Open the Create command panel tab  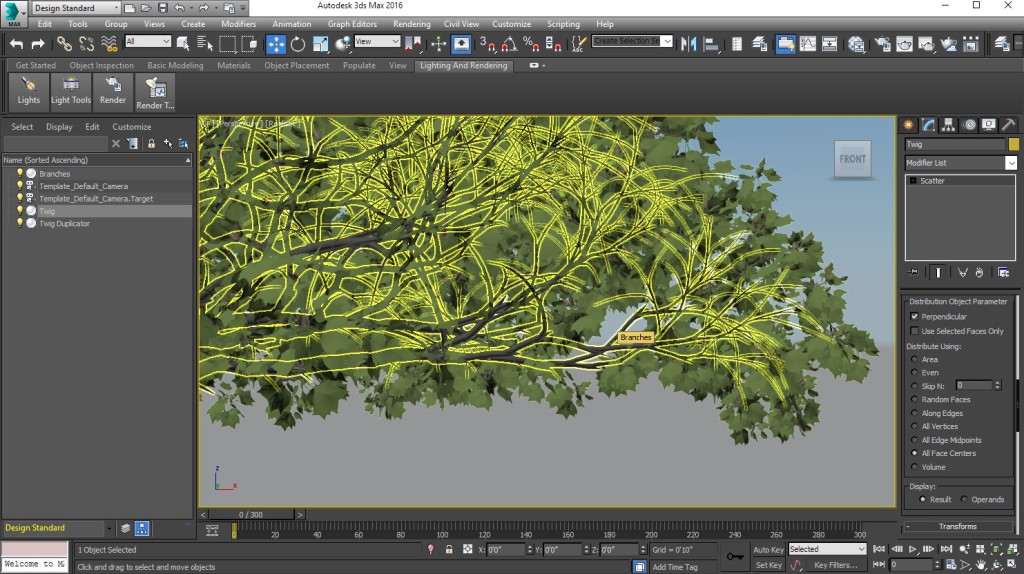tap(908, 125)
